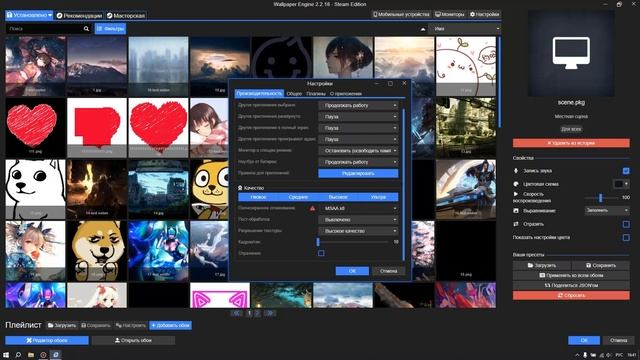Confirm the Настройки dialog with OK
The height and width of the screenshot is (360, 640).
coord(352,271)
